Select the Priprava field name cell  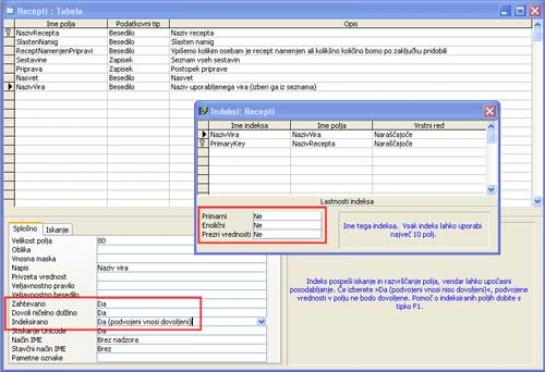point(61,69)
